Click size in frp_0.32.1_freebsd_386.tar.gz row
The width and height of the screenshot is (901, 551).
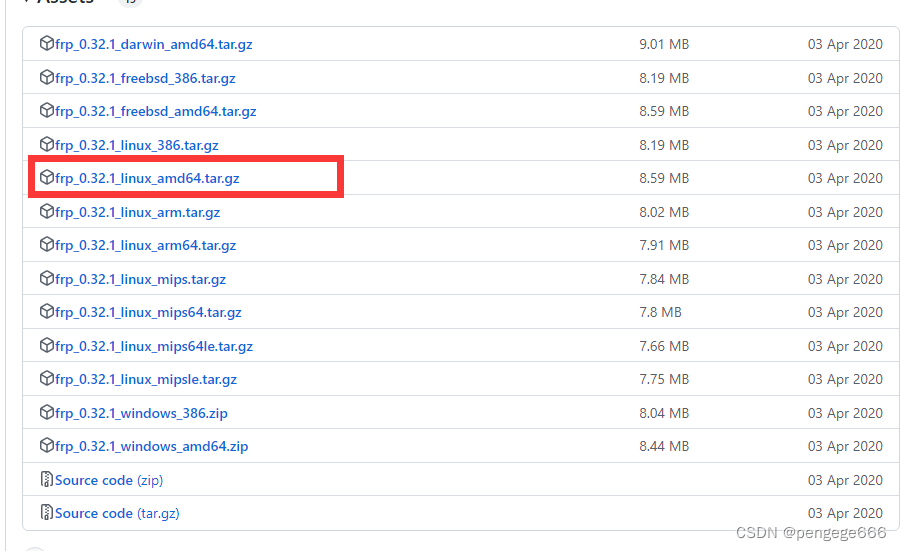[664, 78]
